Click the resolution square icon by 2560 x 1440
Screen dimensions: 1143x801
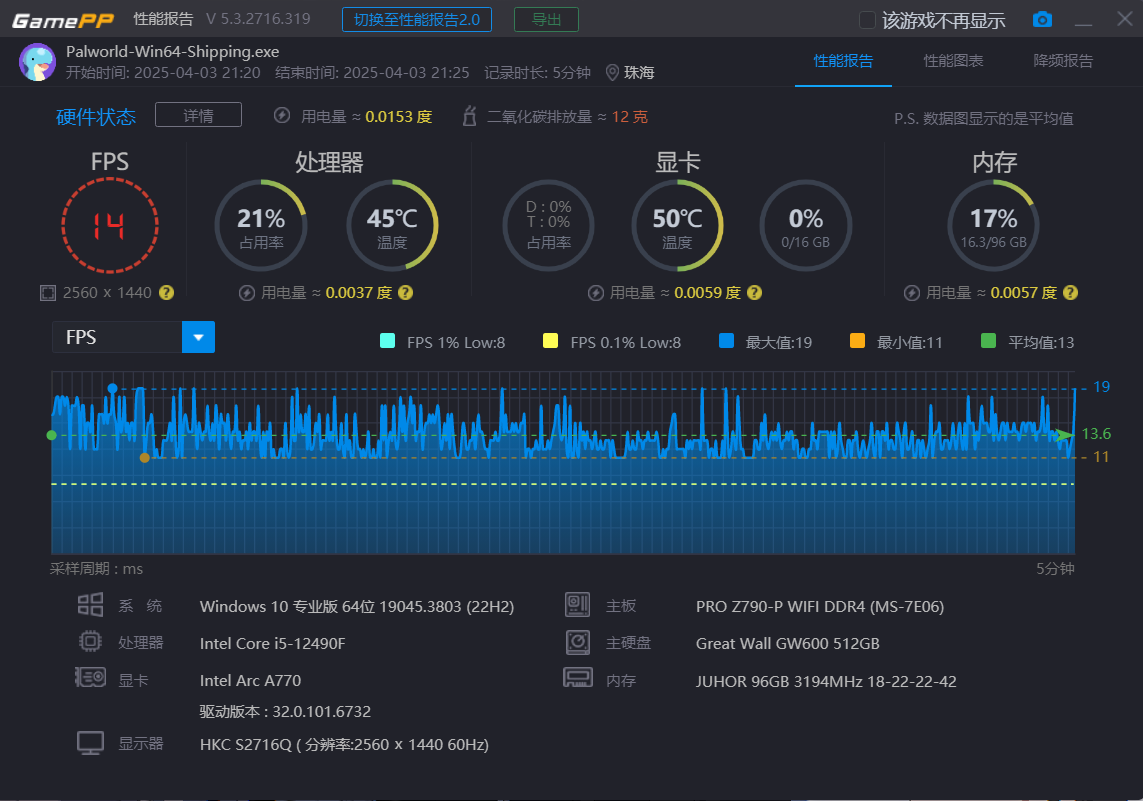click(47, 293)
